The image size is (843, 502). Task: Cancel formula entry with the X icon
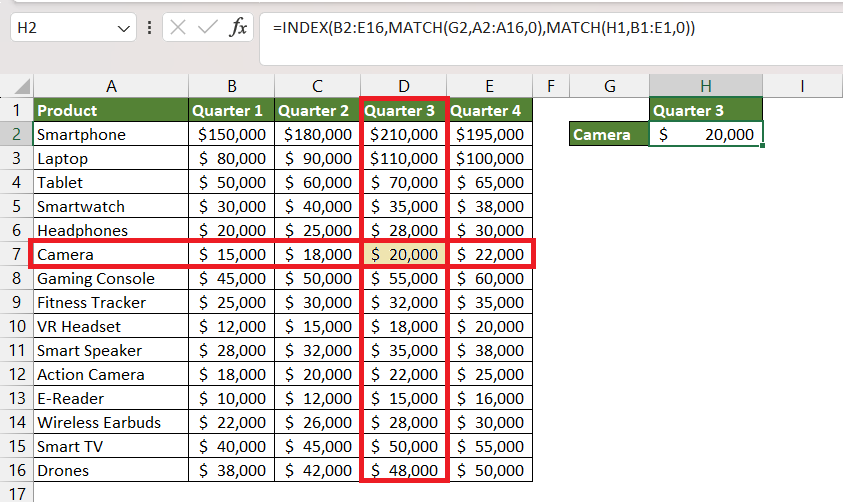click(178, 27)
